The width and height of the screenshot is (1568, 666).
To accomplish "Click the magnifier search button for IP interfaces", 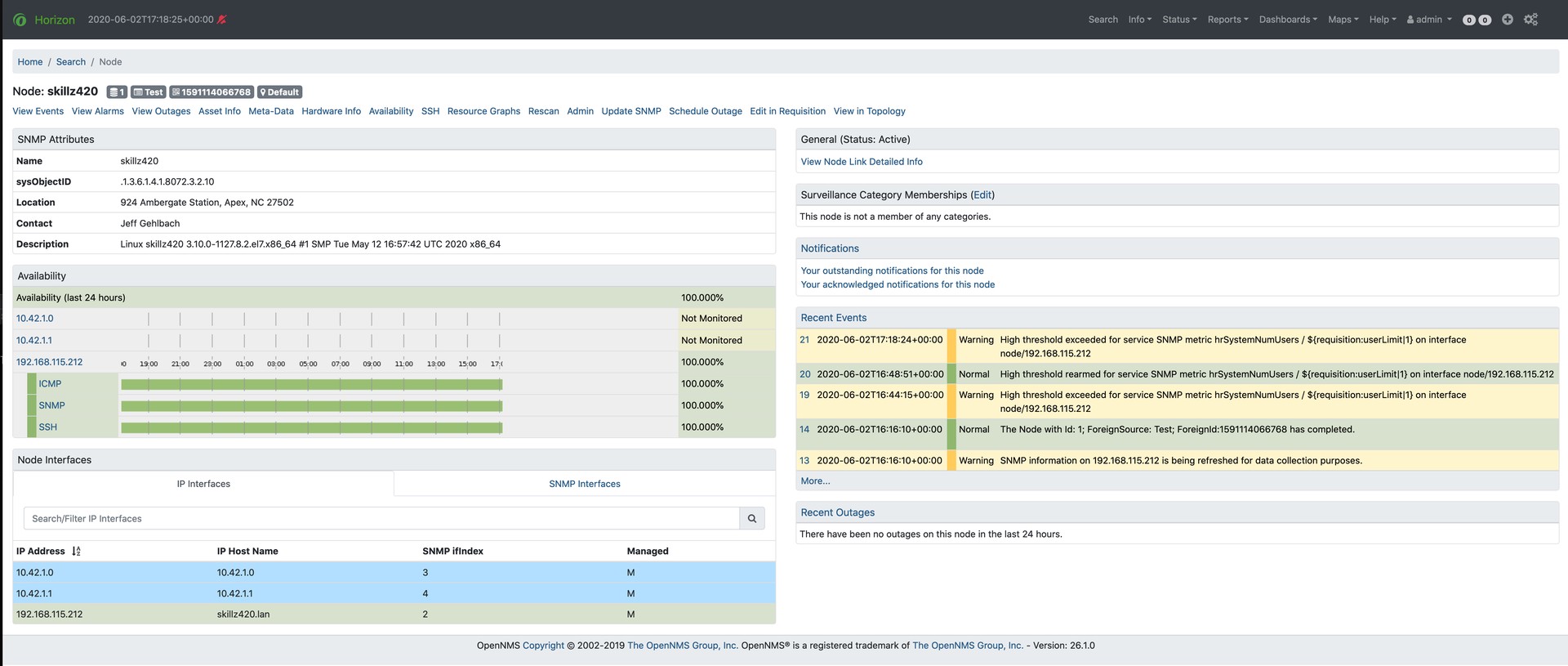I will coord(752,518).
